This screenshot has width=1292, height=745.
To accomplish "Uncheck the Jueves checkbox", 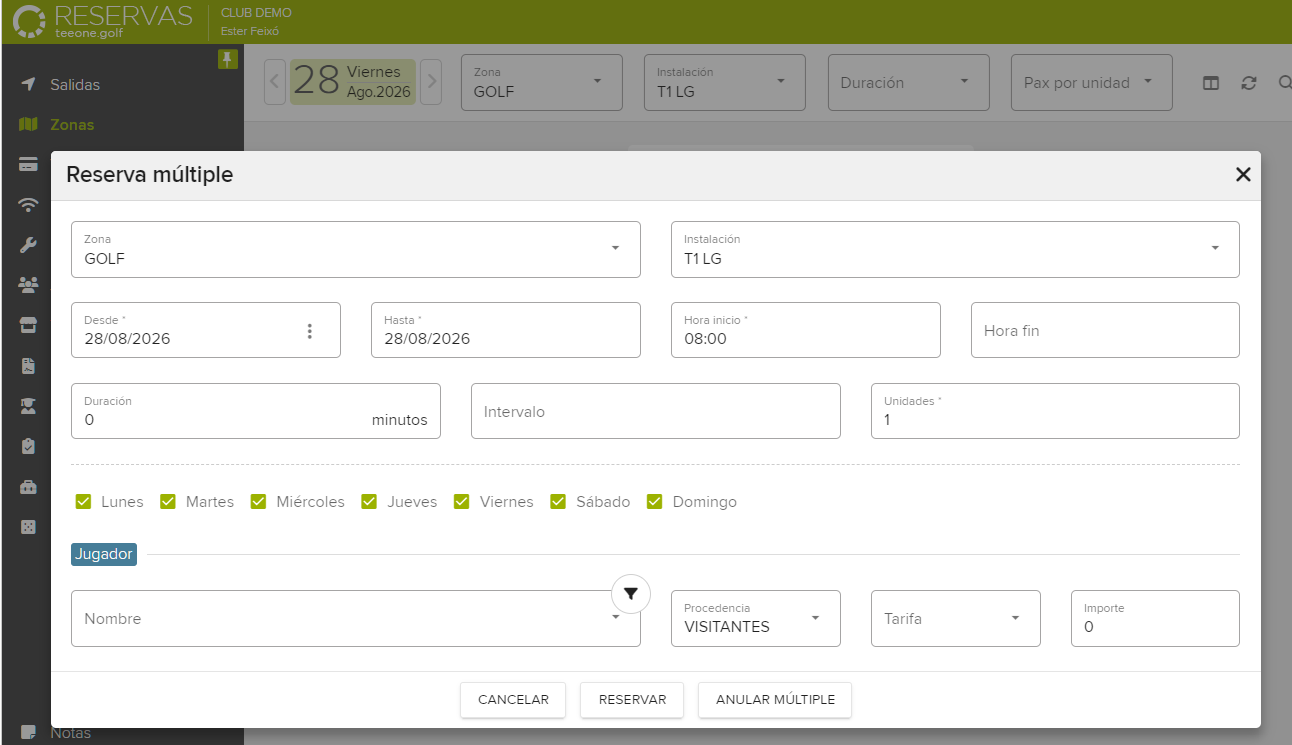I will 370,502.
